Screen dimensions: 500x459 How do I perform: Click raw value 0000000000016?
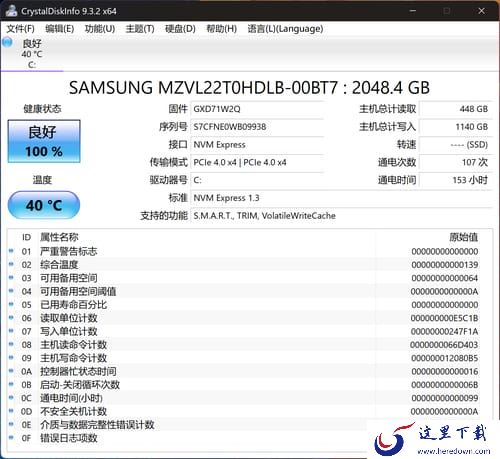click(445, 372)
